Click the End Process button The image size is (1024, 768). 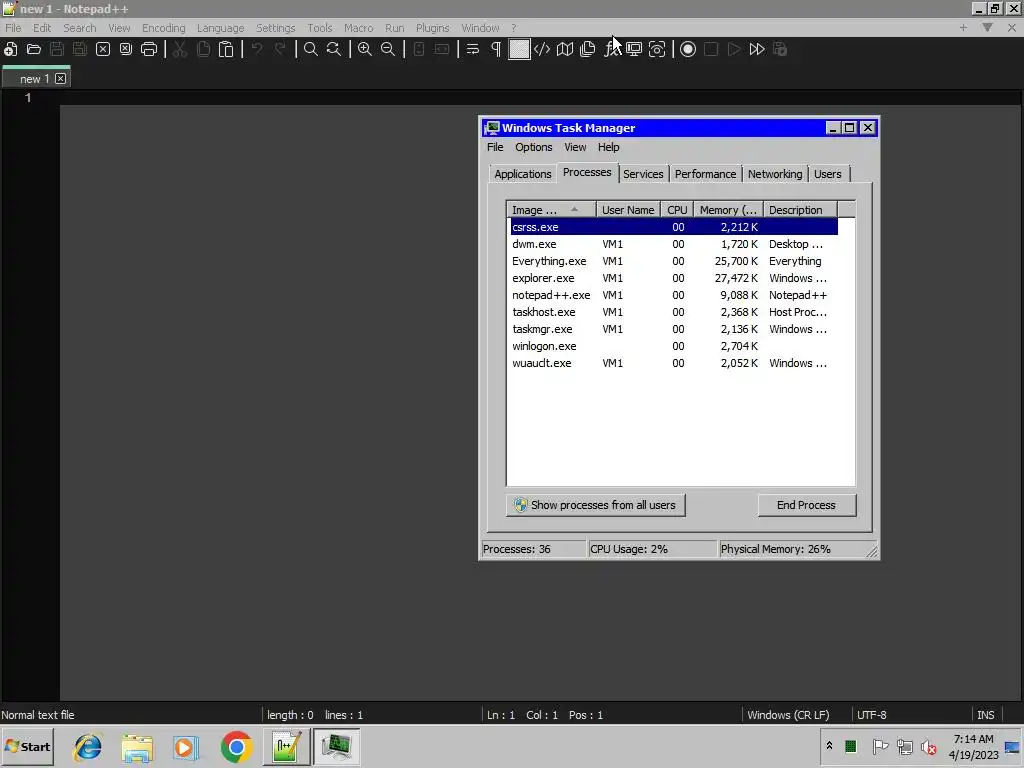point(807,505)
